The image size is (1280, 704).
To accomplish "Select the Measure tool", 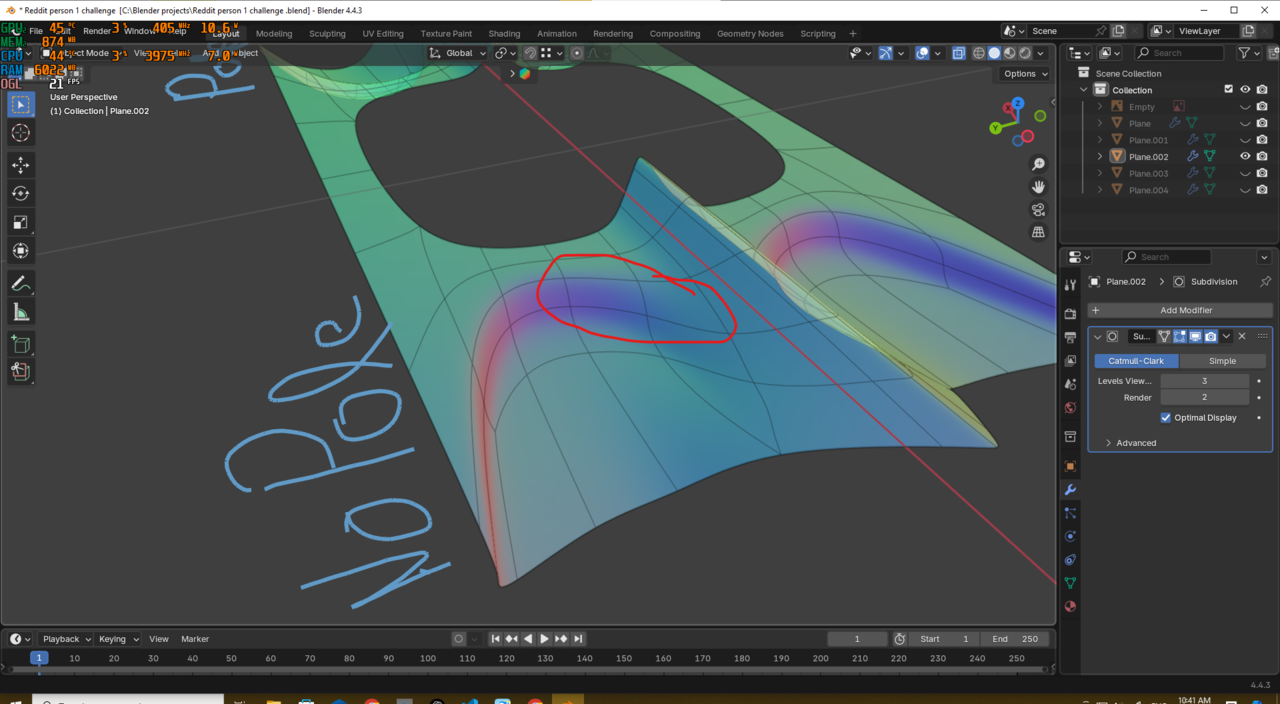I will coord(20,313).
